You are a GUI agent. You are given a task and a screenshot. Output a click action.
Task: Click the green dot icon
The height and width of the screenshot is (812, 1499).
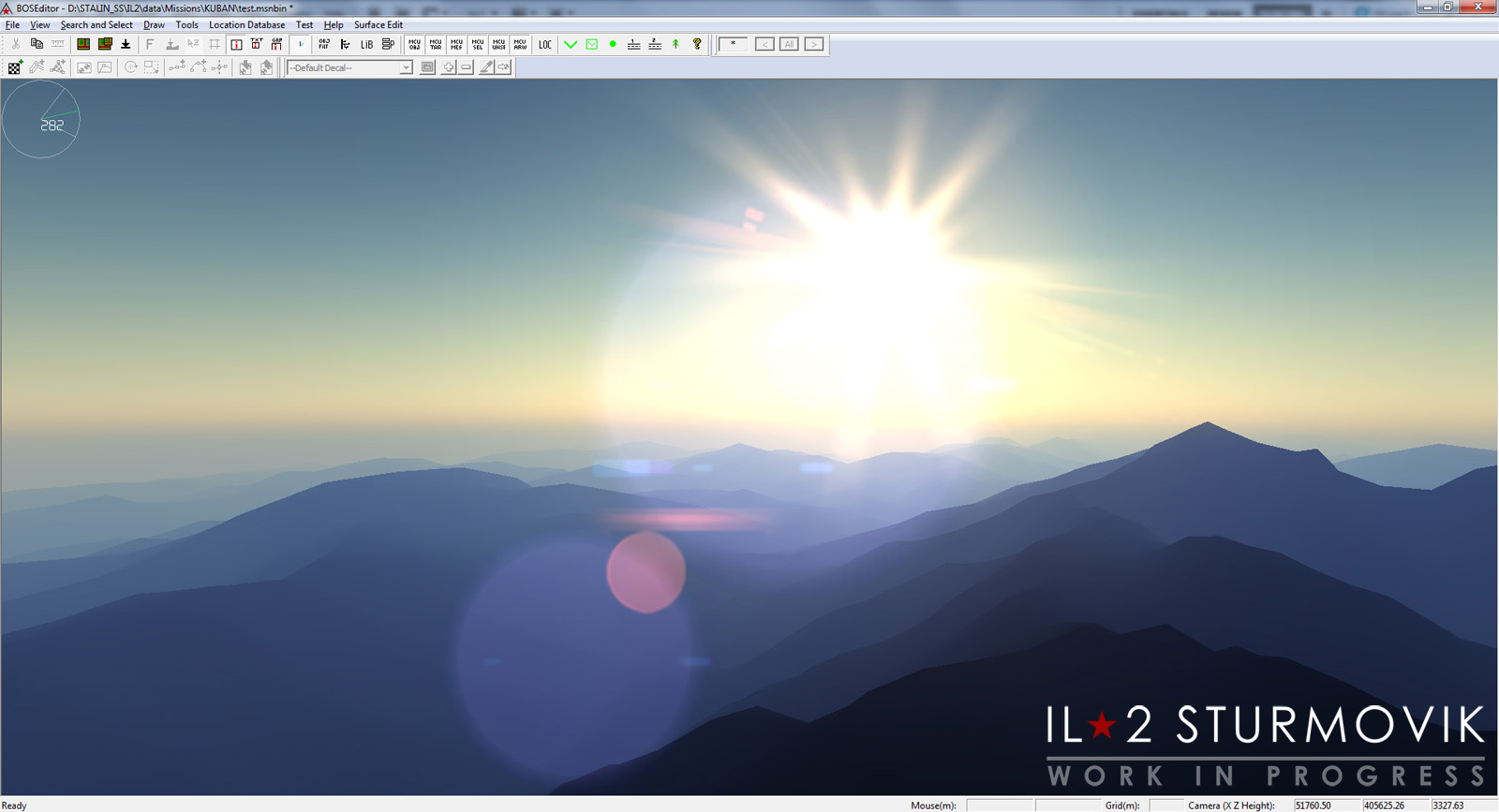pos(613,44)
